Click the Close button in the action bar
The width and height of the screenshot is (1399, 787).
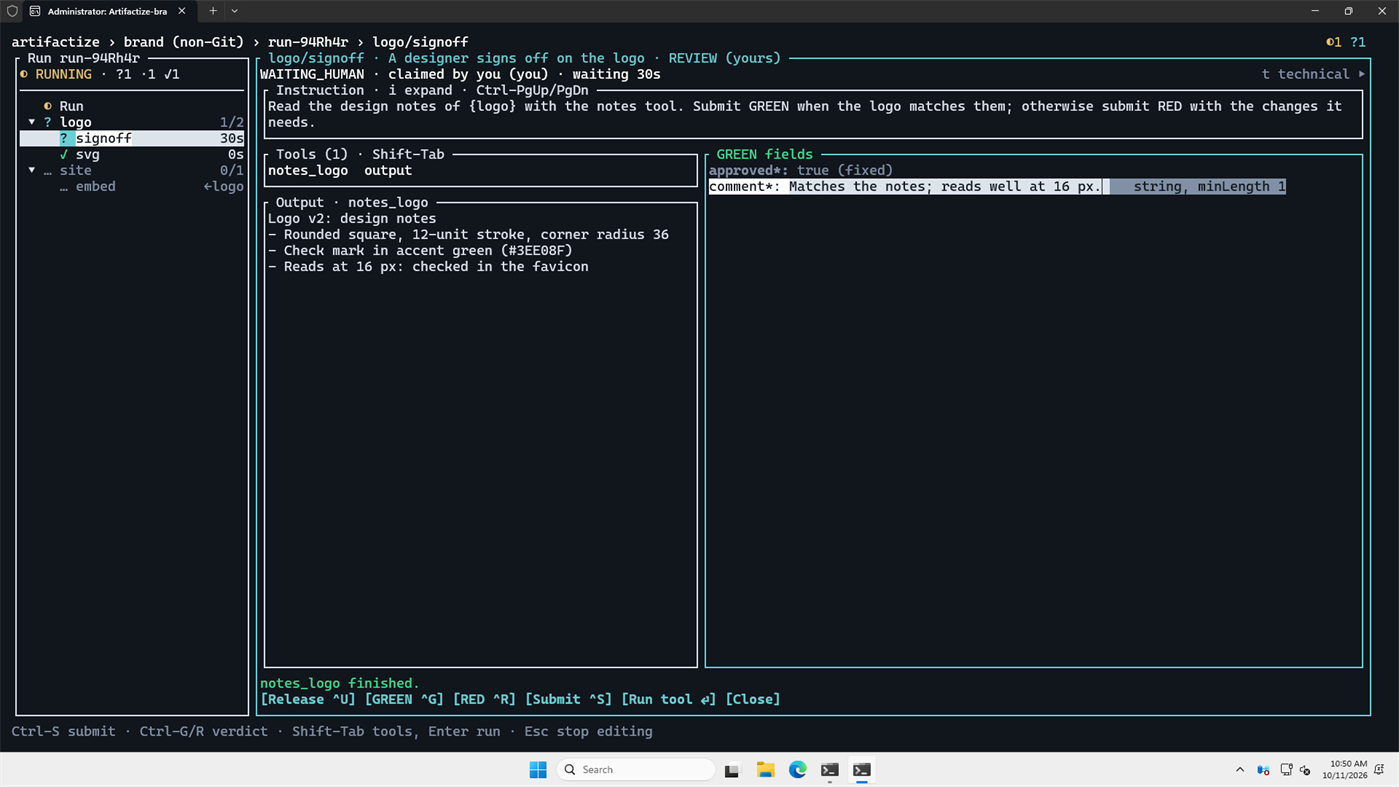pyautogui.click(x=752, y=699)
